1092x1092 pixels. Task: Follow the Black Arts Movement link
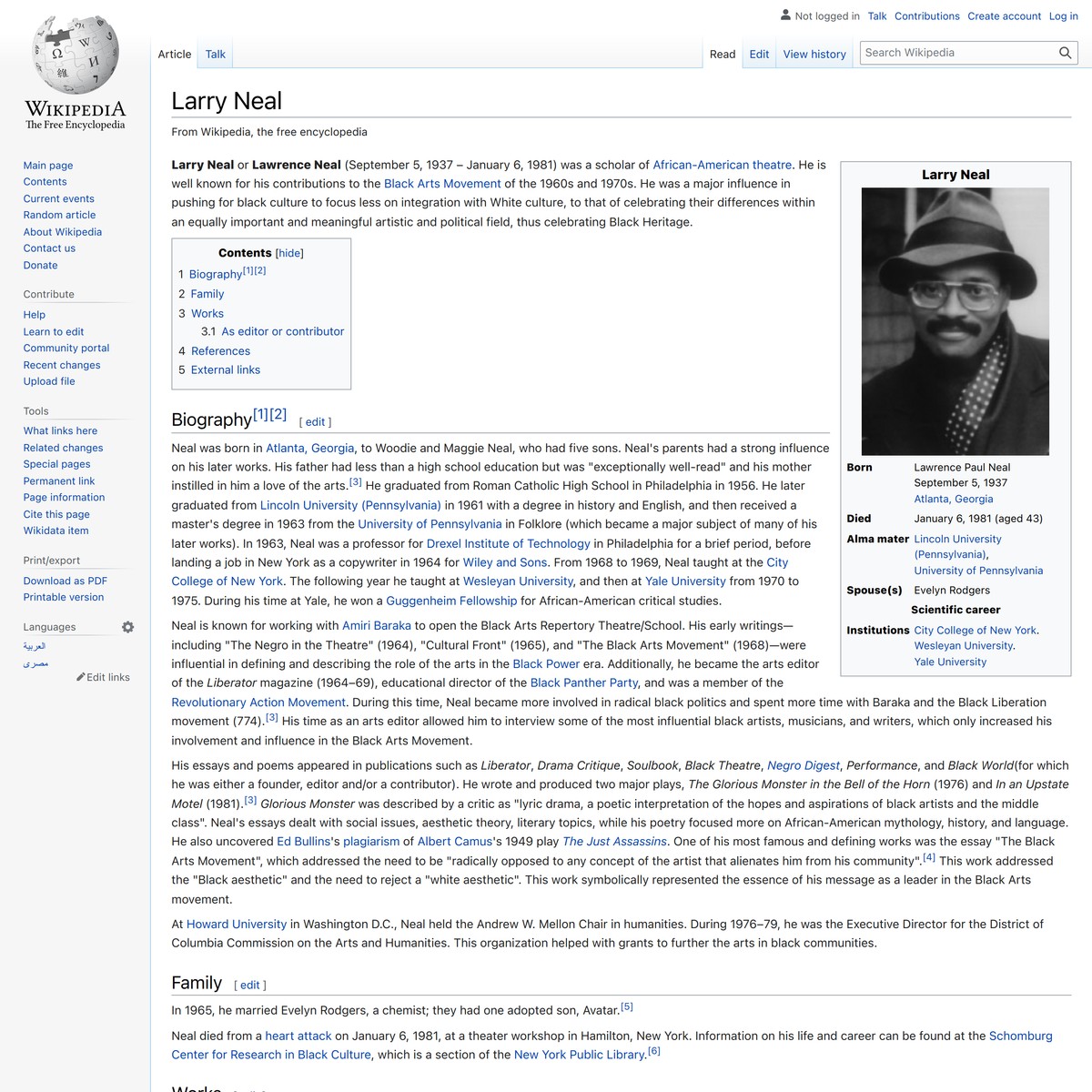pyautogui.click(x=441, y=183)
